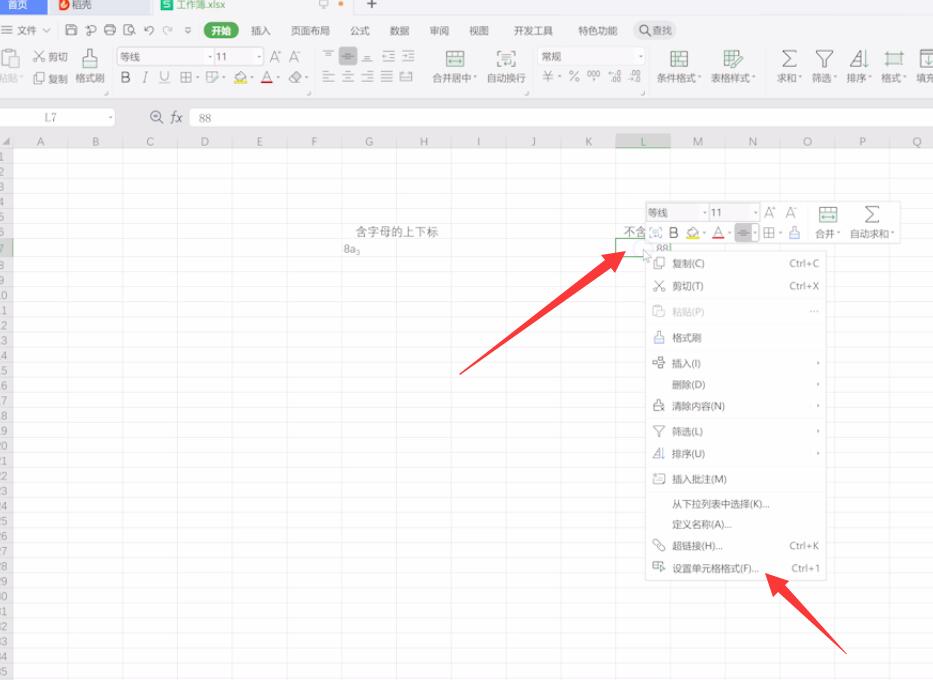Click the ribbon Copy (复制) button

(x=50, y=78)
